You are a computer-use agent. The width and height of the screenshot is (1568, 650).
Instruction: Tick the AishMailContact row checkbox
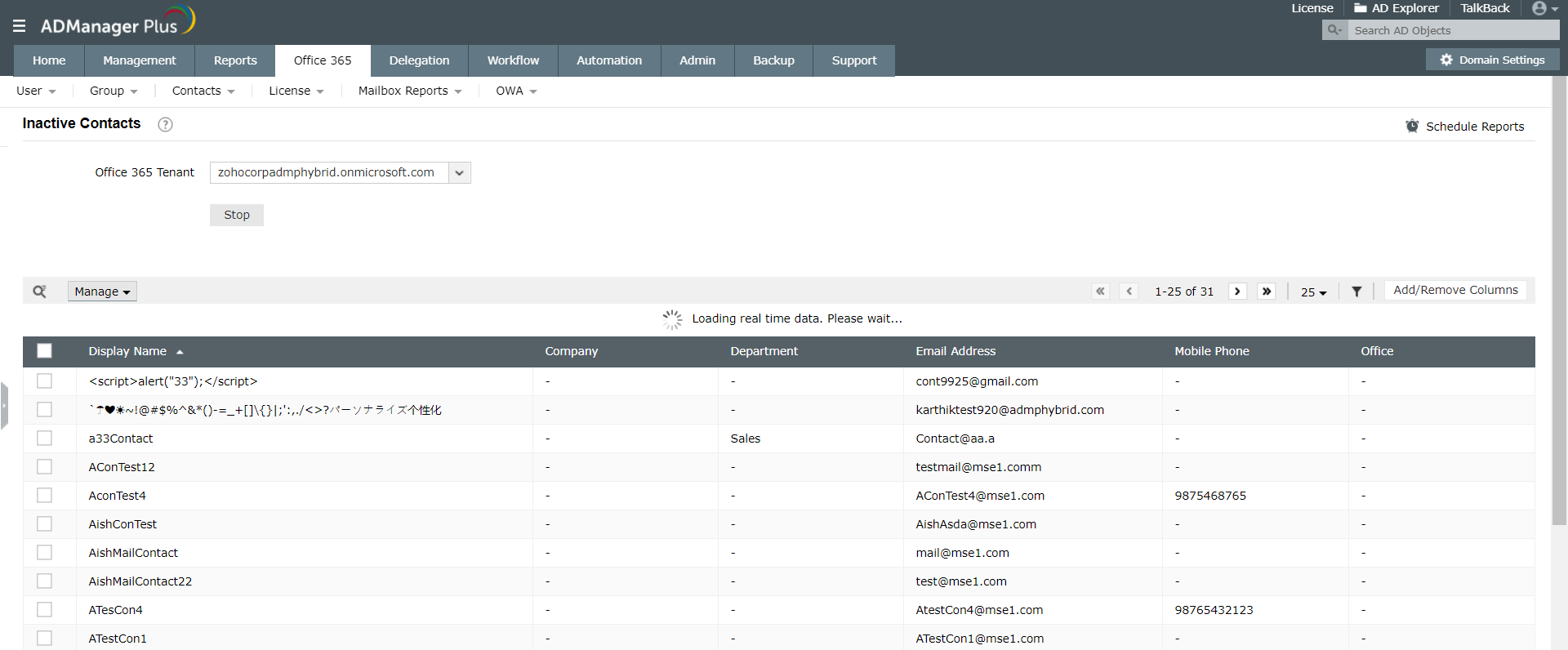(x=44, y=553)
